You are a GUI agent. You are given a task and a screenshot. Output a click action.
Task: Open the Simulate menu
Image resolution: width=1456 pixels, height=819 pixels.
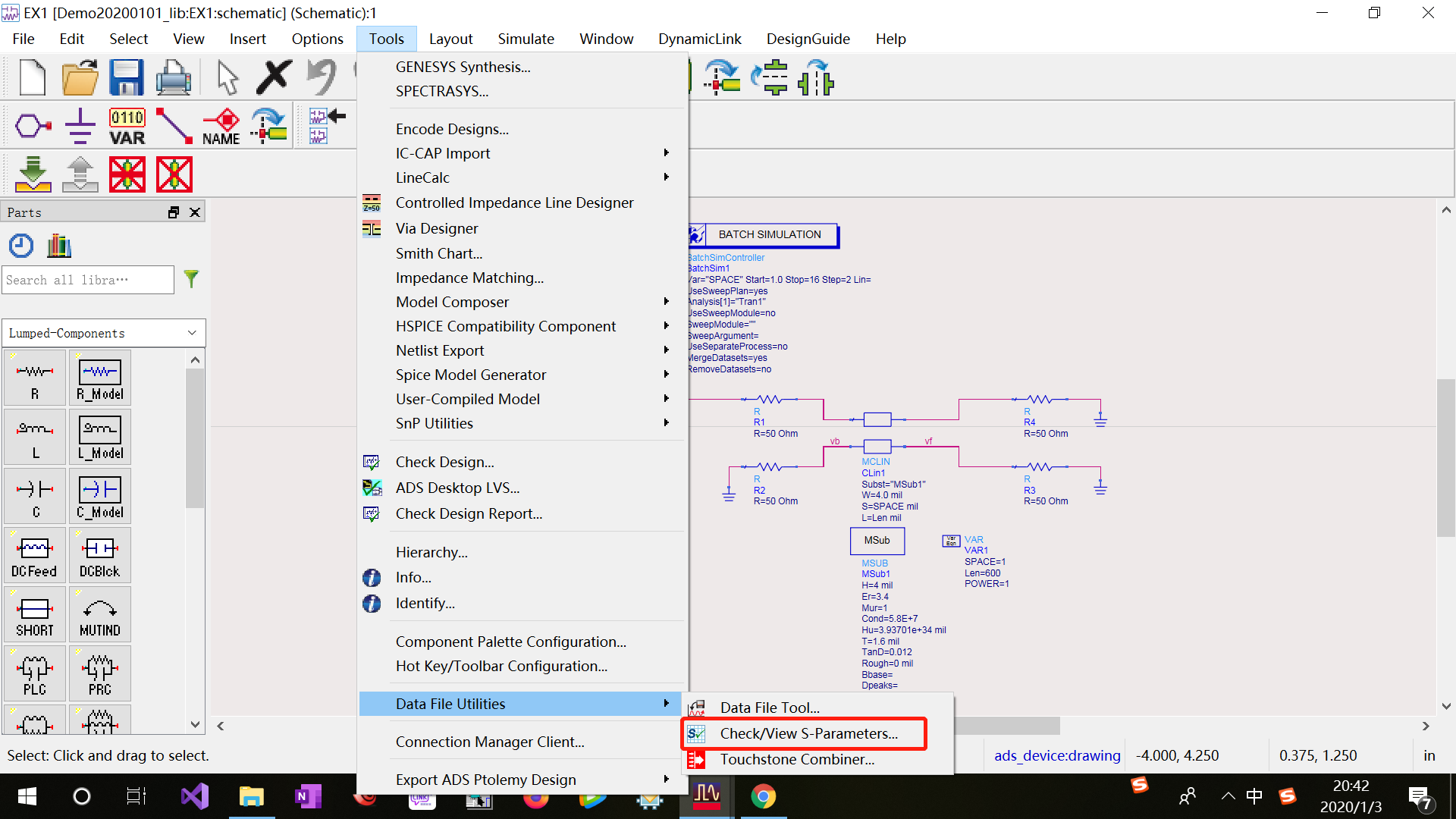[x=526, y=39]
